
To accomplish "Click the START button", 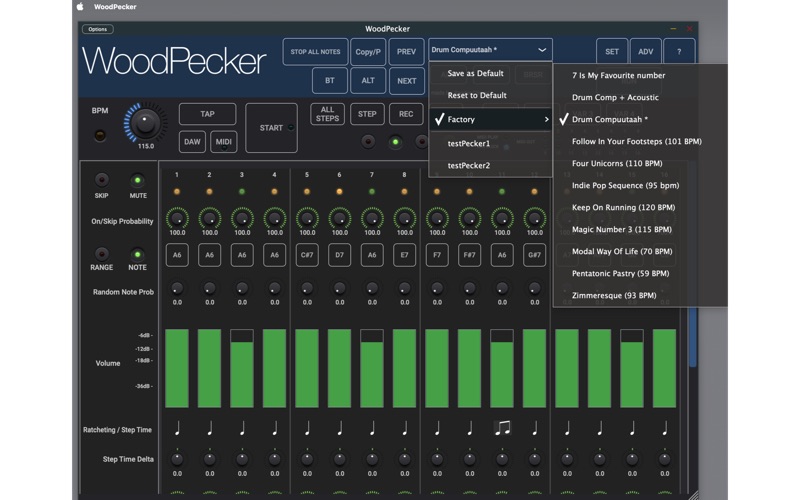I will 271,128.
